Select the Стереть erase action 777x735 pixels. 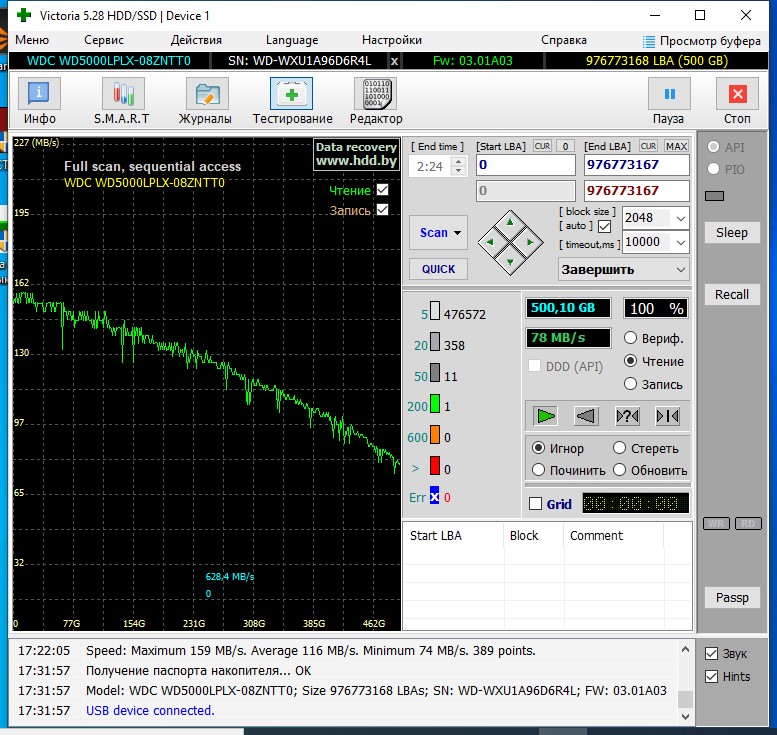619,448
